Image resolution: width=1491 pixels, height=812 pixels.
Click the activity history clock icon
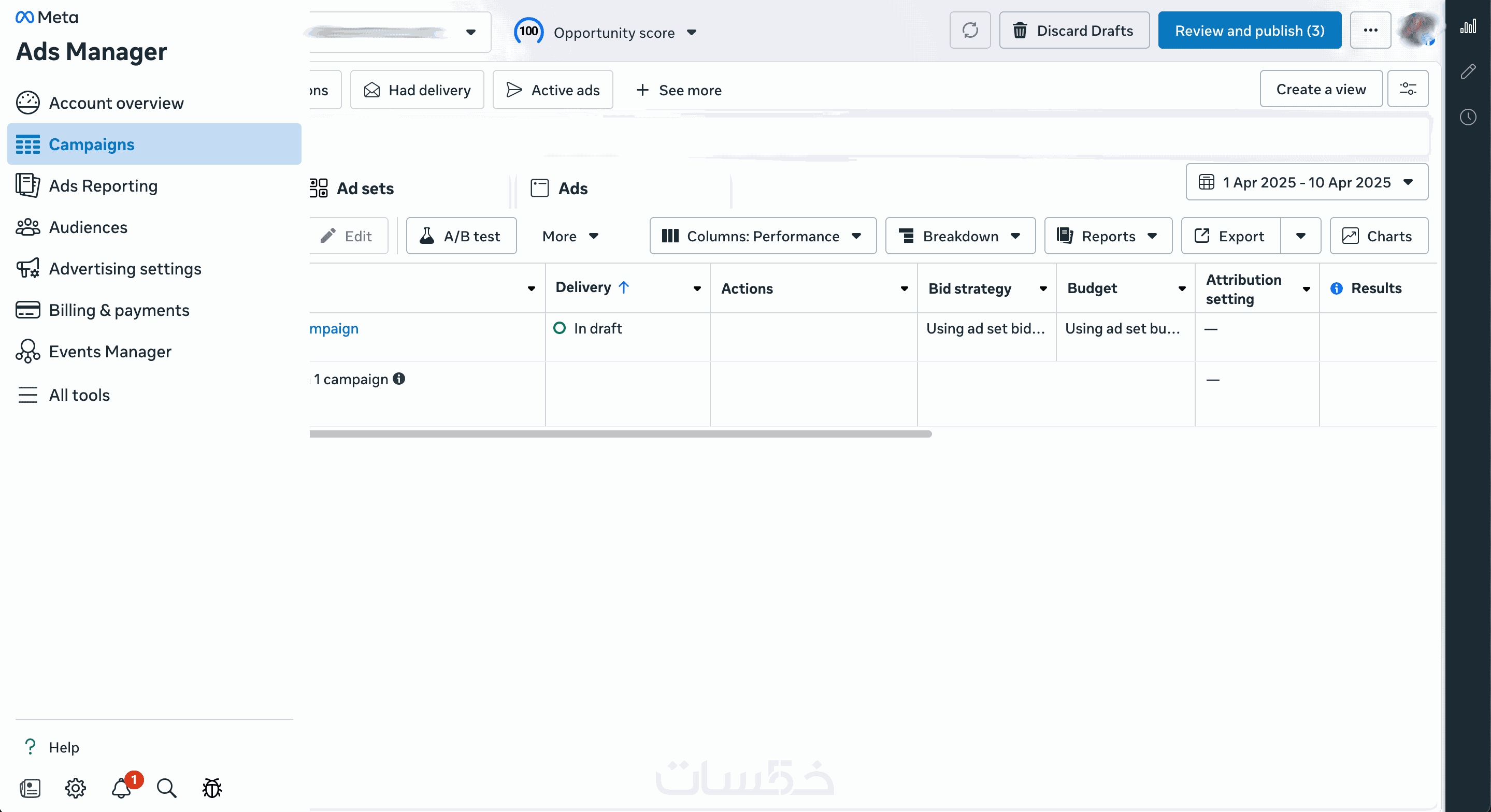[x=1468, y=118]
